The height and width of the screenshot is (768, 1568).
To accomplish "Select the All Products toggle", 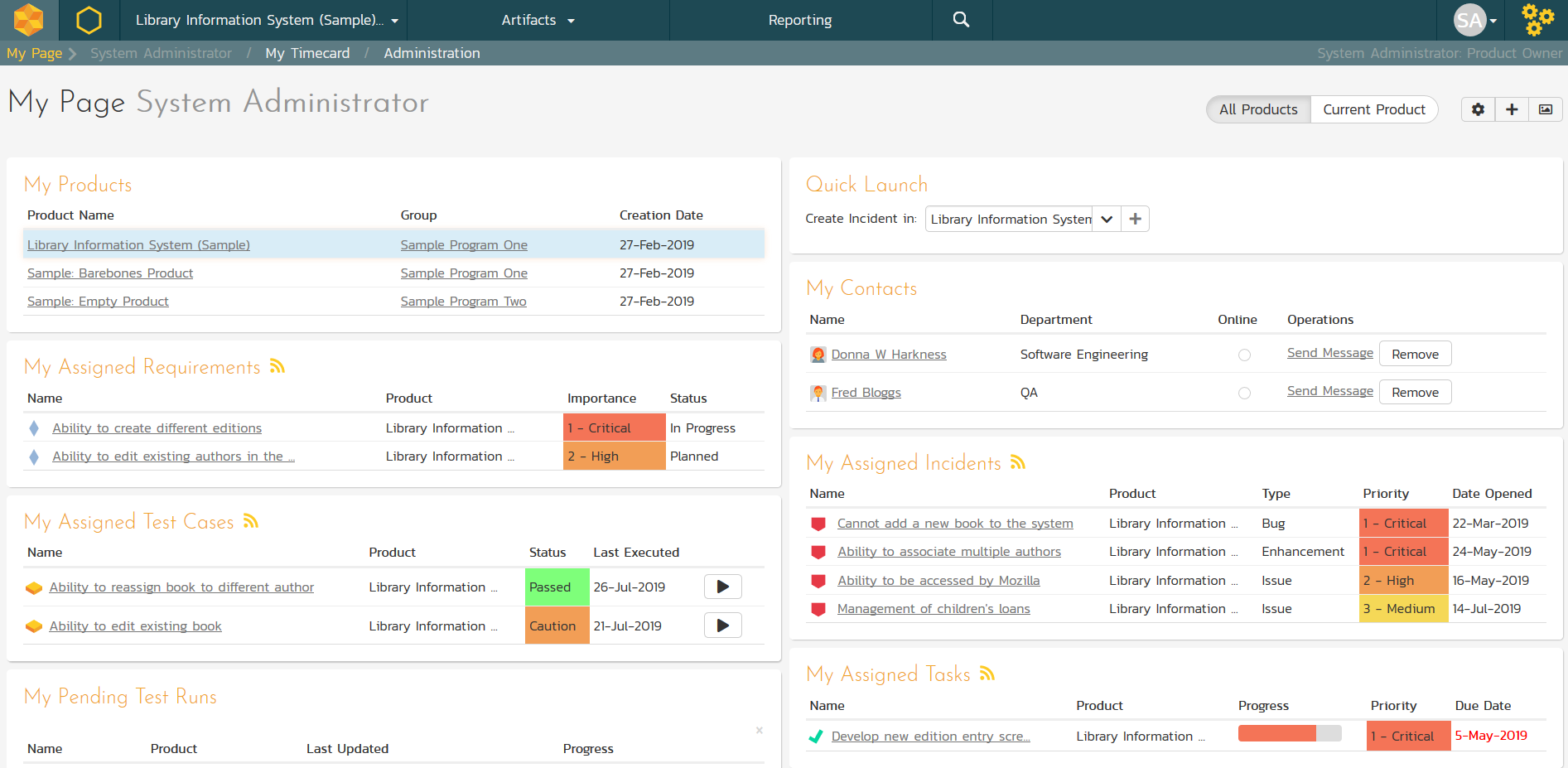I will [1257, 109].
